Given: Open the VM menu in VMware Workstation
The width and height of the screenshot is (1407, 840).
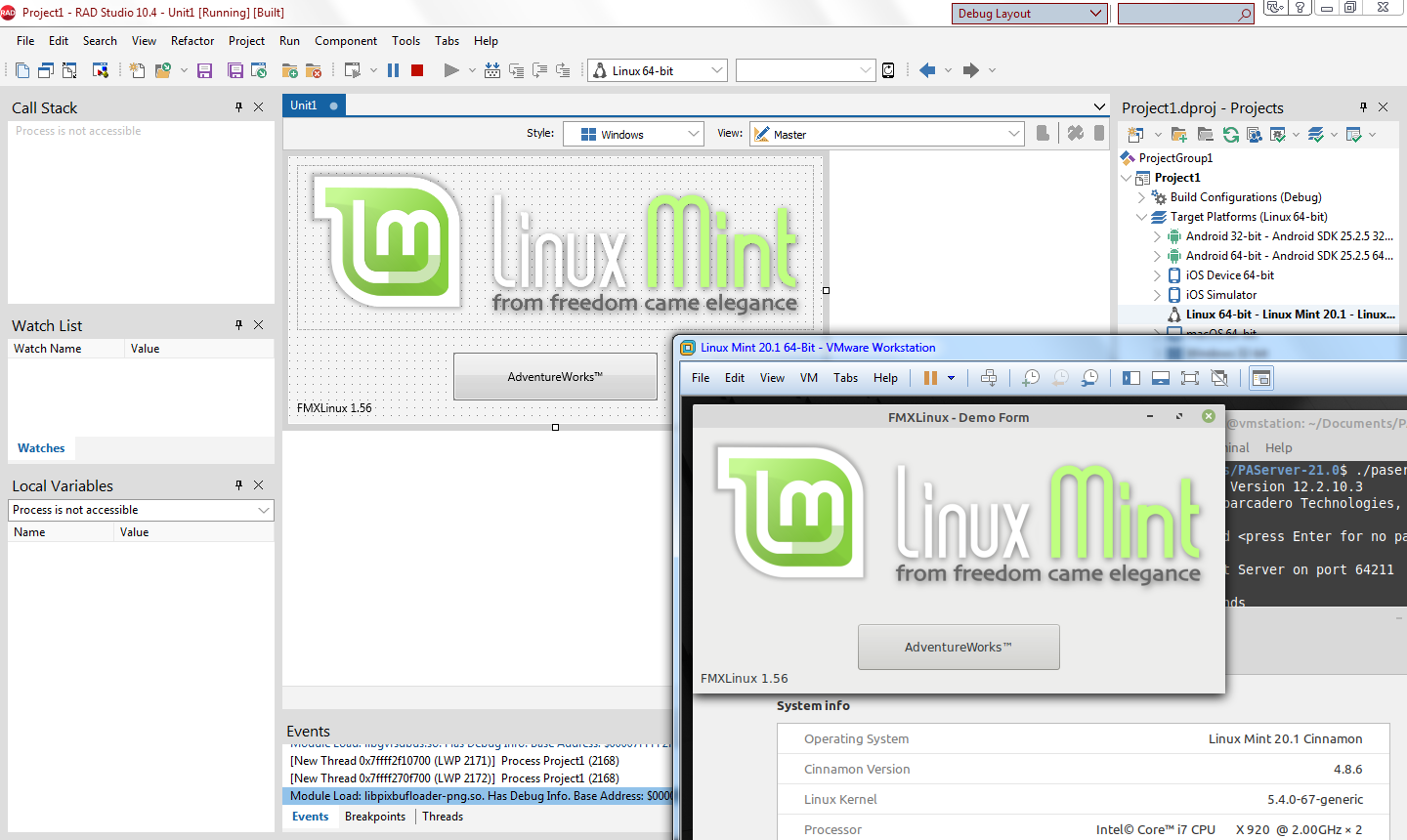Looking at the screenshot, I should tap(809, 378).
